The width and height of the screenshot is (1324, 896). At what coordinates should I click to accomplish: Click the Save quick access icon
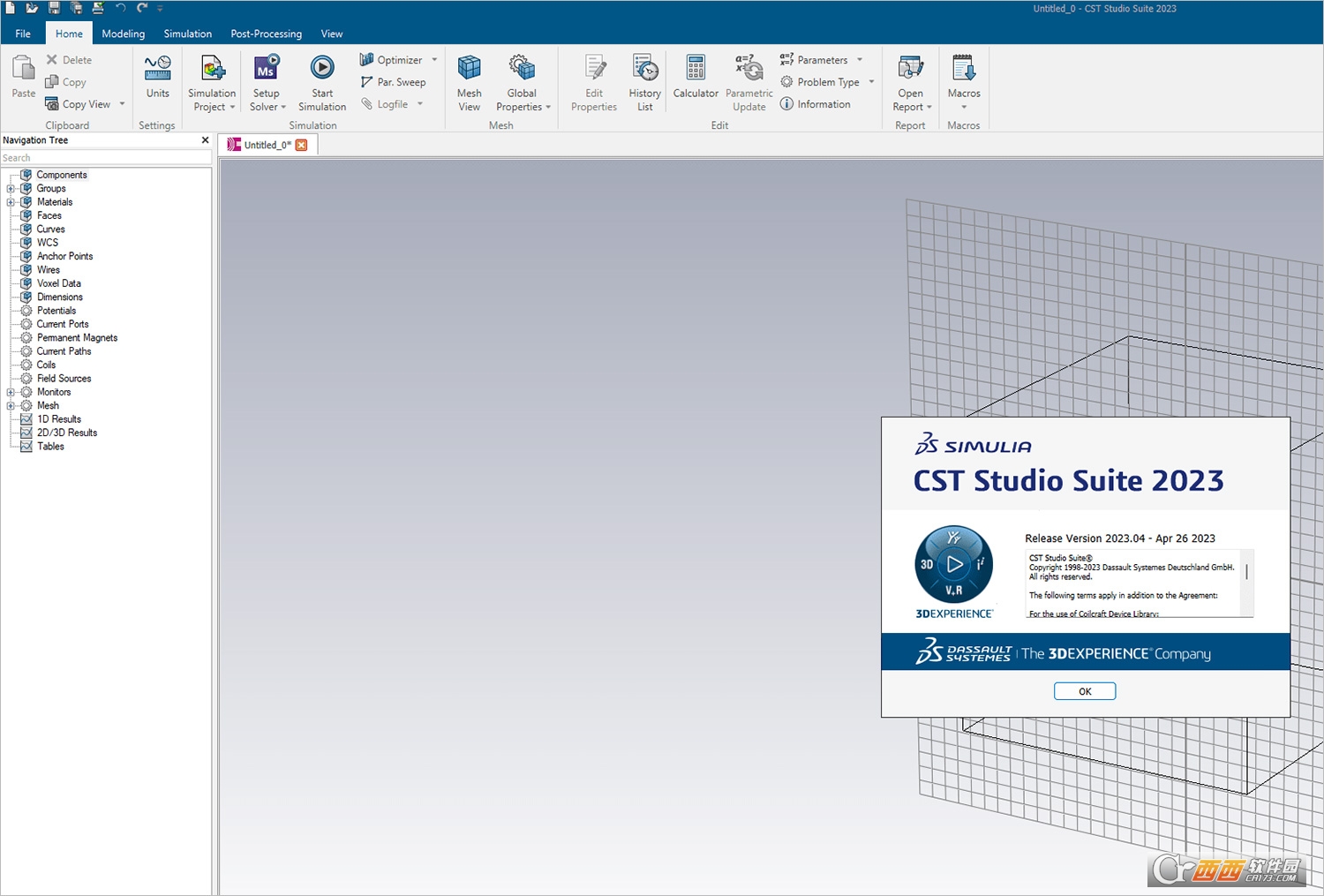tap(54, 8)
